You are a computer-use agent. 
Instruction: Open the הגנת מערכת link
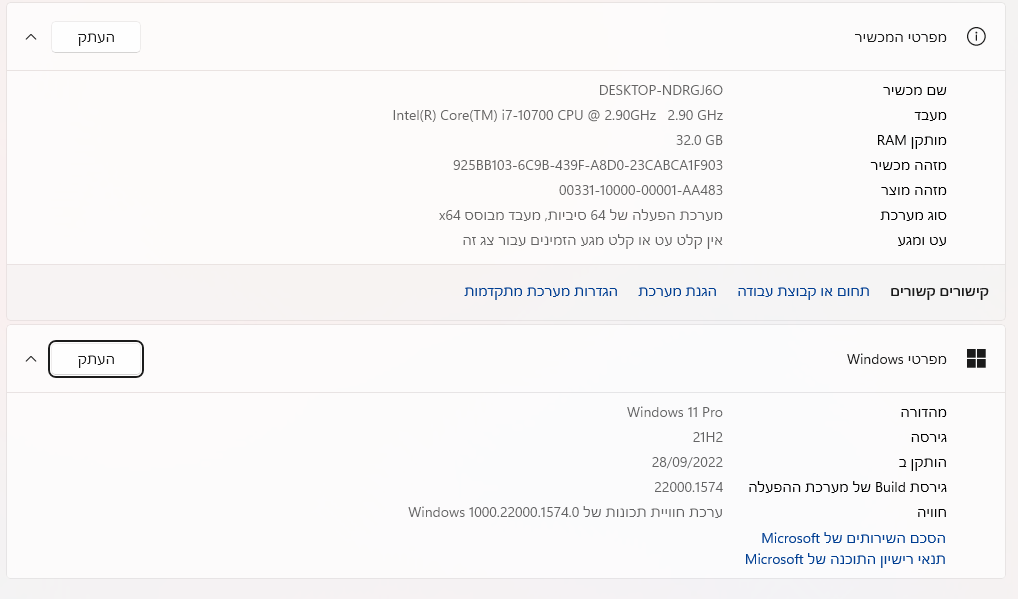(677, 291)
